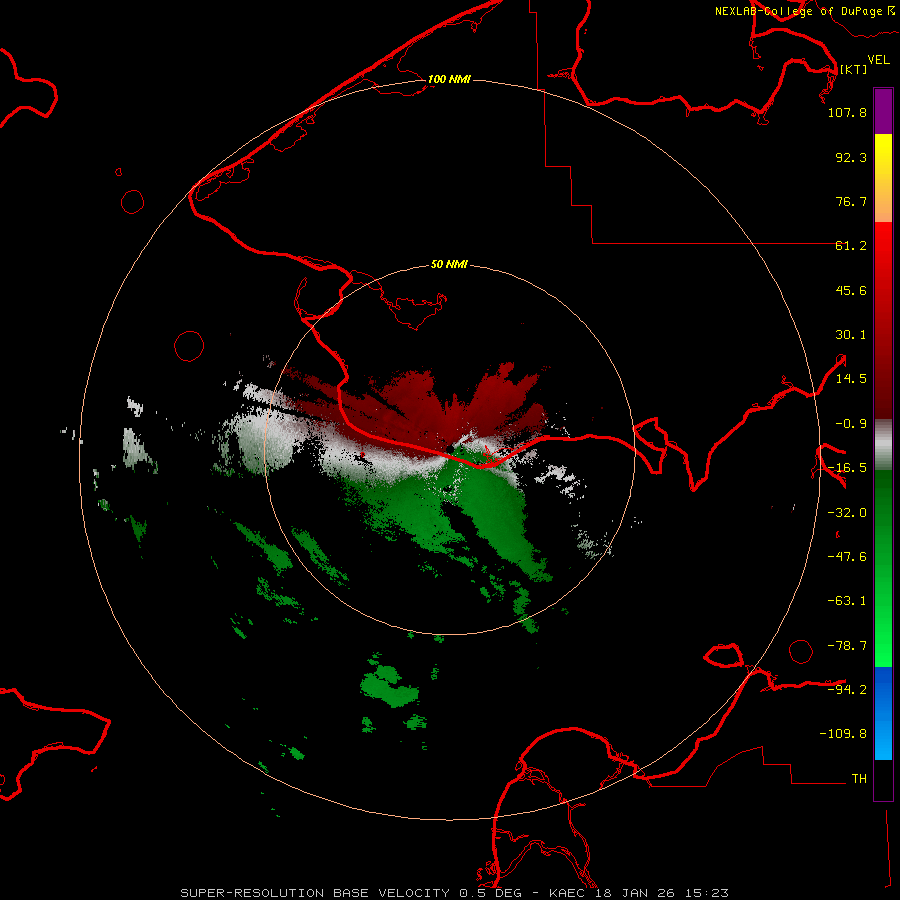Click the 50 NMI range ring label
This screenshot has width=900, height=900.
click(x=449, y=265)
